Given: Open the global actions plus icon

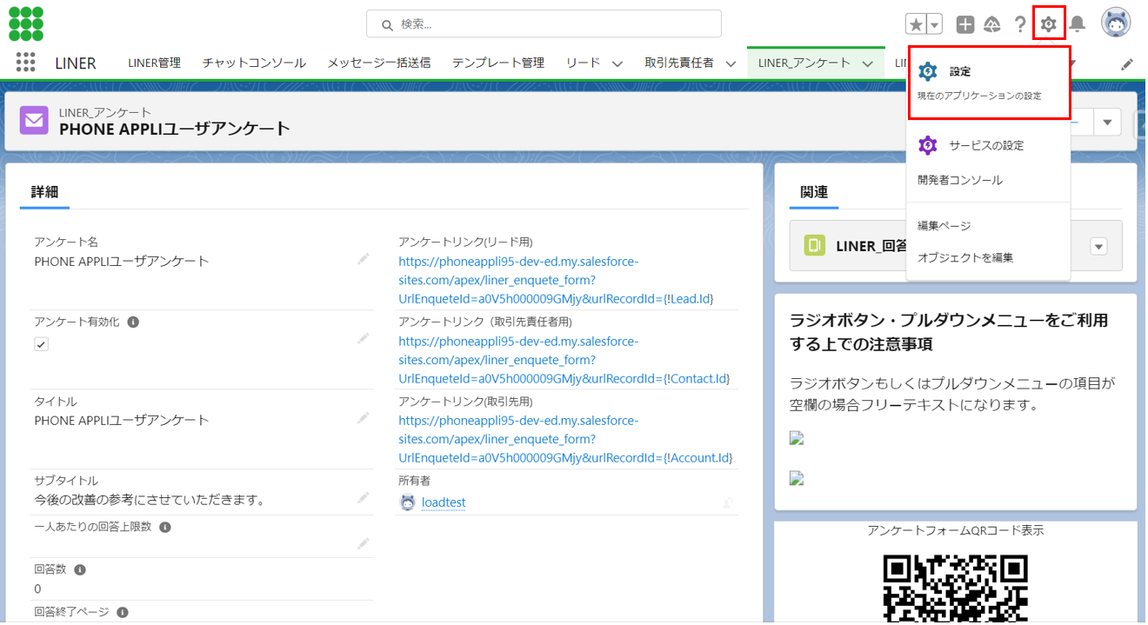Looking at the screenshot, I should point(965,24).
